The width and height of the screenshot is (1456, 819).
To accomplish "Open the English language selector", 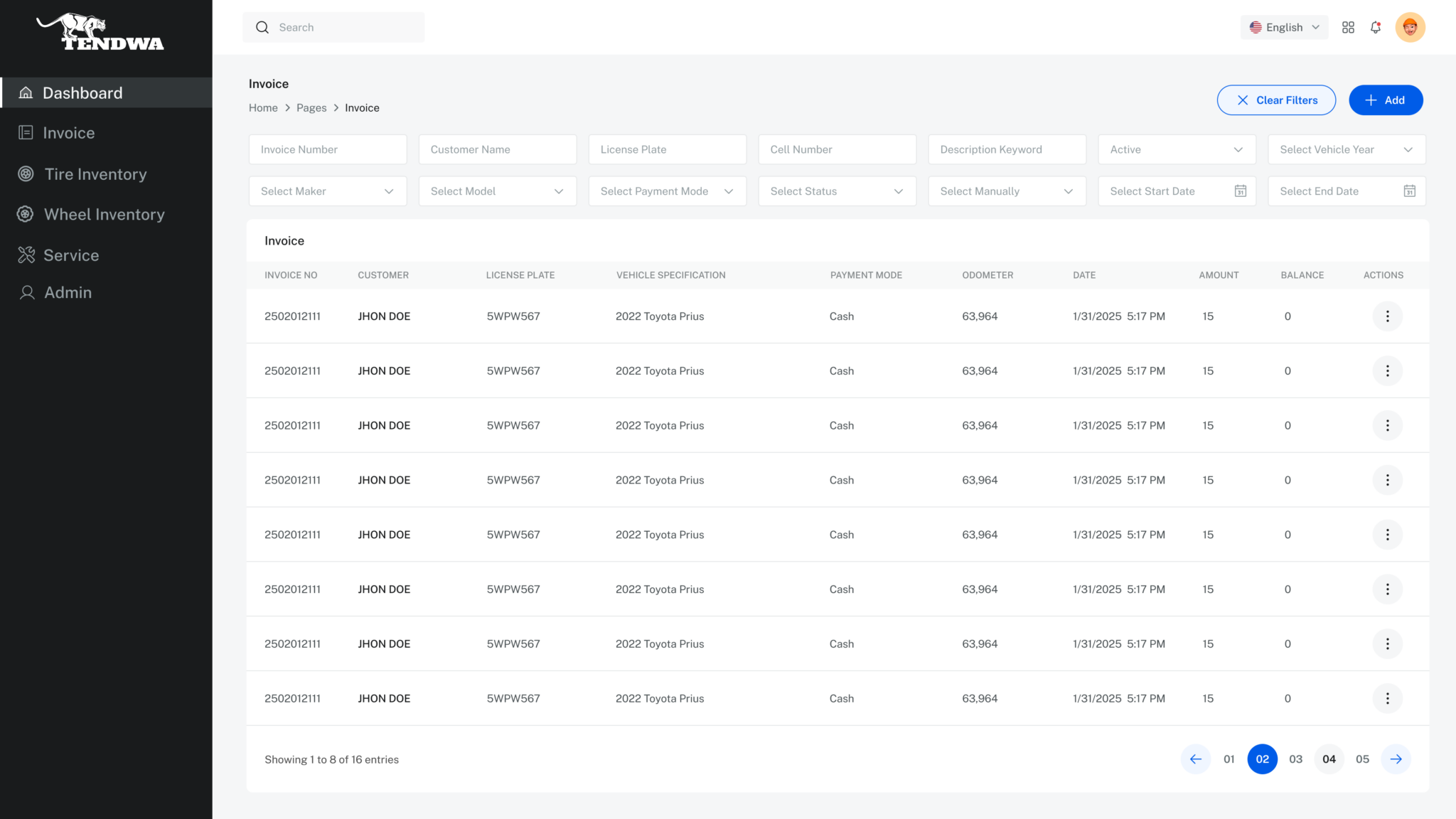I will pyautogui.click(x=1284, y=27).
